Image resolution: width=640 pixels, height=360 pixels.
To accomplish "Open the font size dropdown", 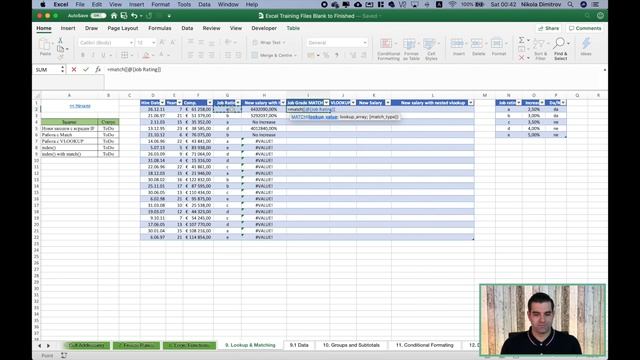I will [153, 42].
